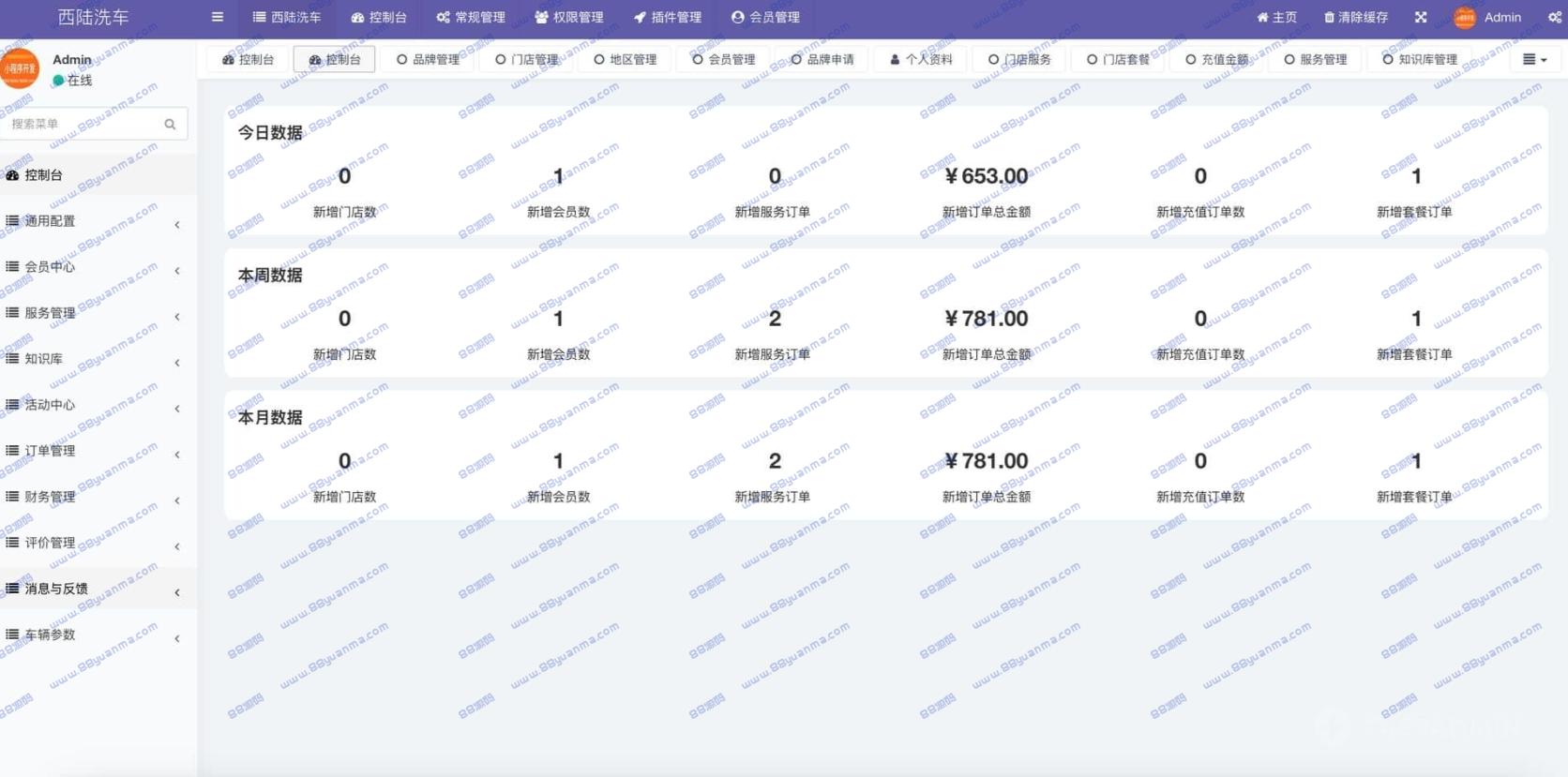Click ¥653.00 today's order total
1568x777 pixels.
(x=986, y=176)
